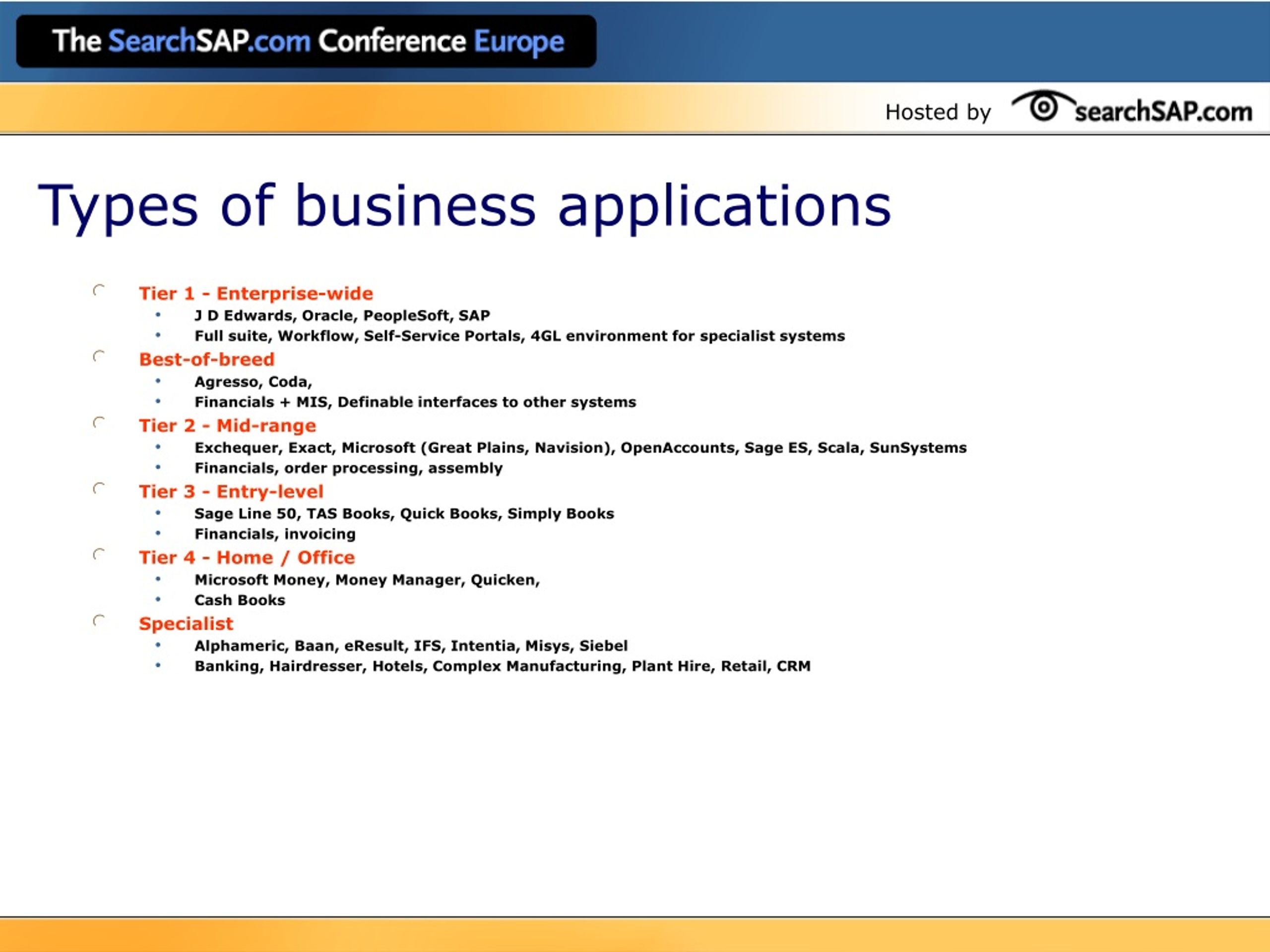Screen dimensions: 1270x952
Task: Click the 'Financials, invoicing' line
Action: pos(275,534)
